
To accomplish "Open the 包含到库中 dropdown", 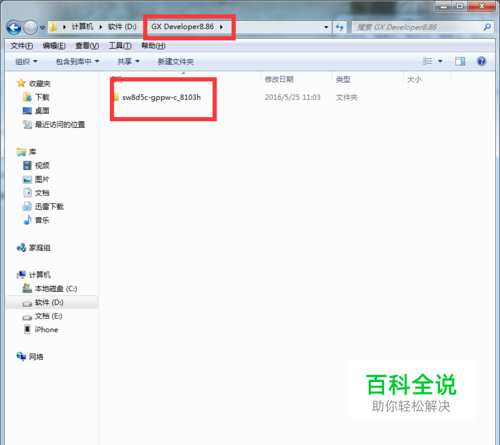I will tap(77, 62).
